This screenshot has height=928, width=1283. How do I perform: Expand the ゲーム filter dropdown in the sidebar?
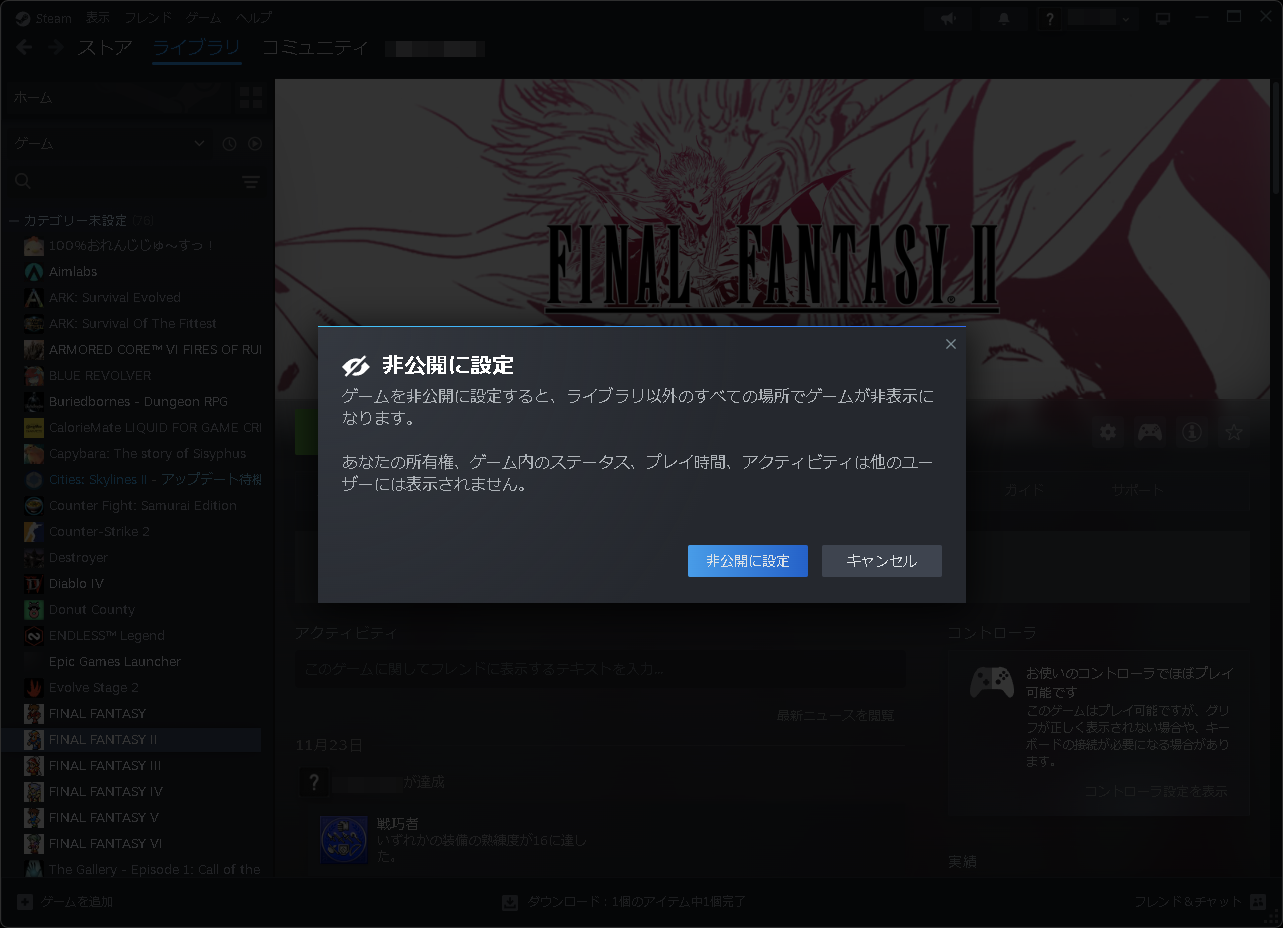(x=110, y=144)
